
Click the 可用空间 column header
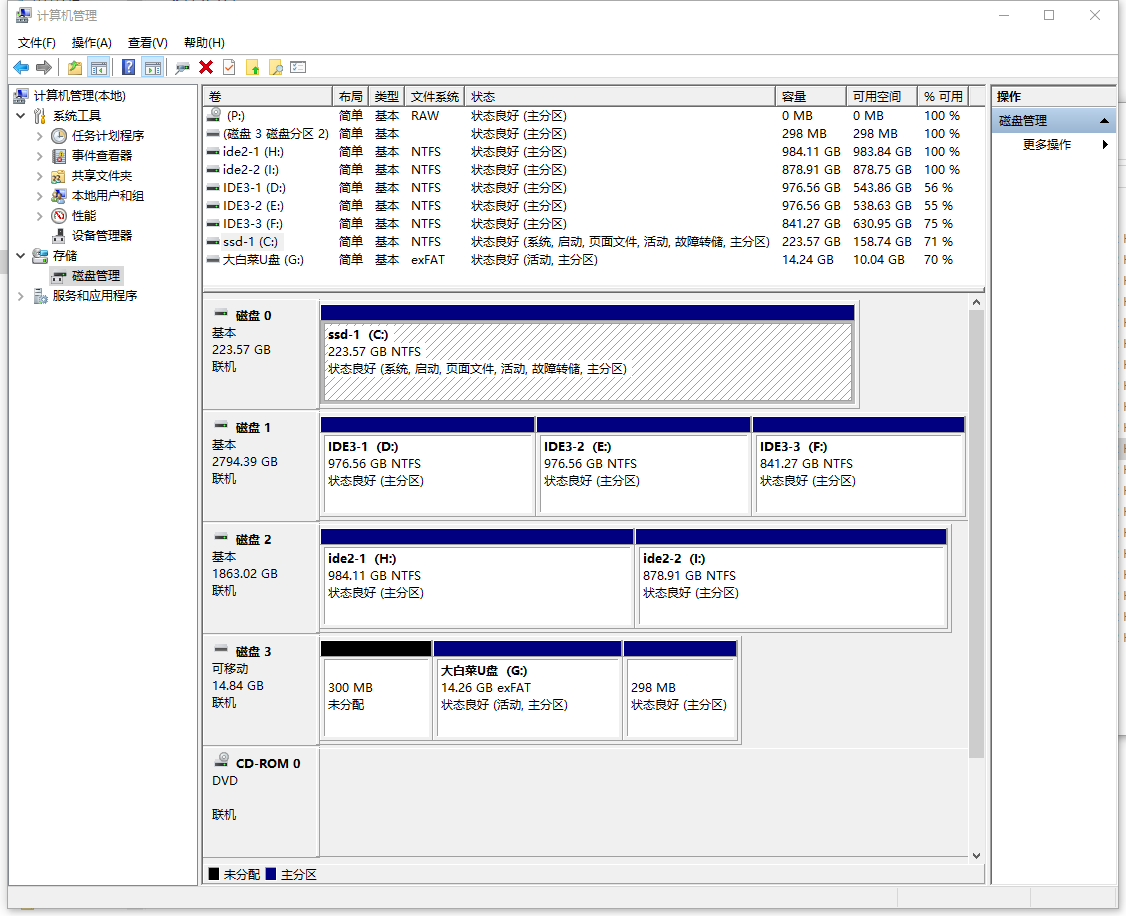point(876,96)
